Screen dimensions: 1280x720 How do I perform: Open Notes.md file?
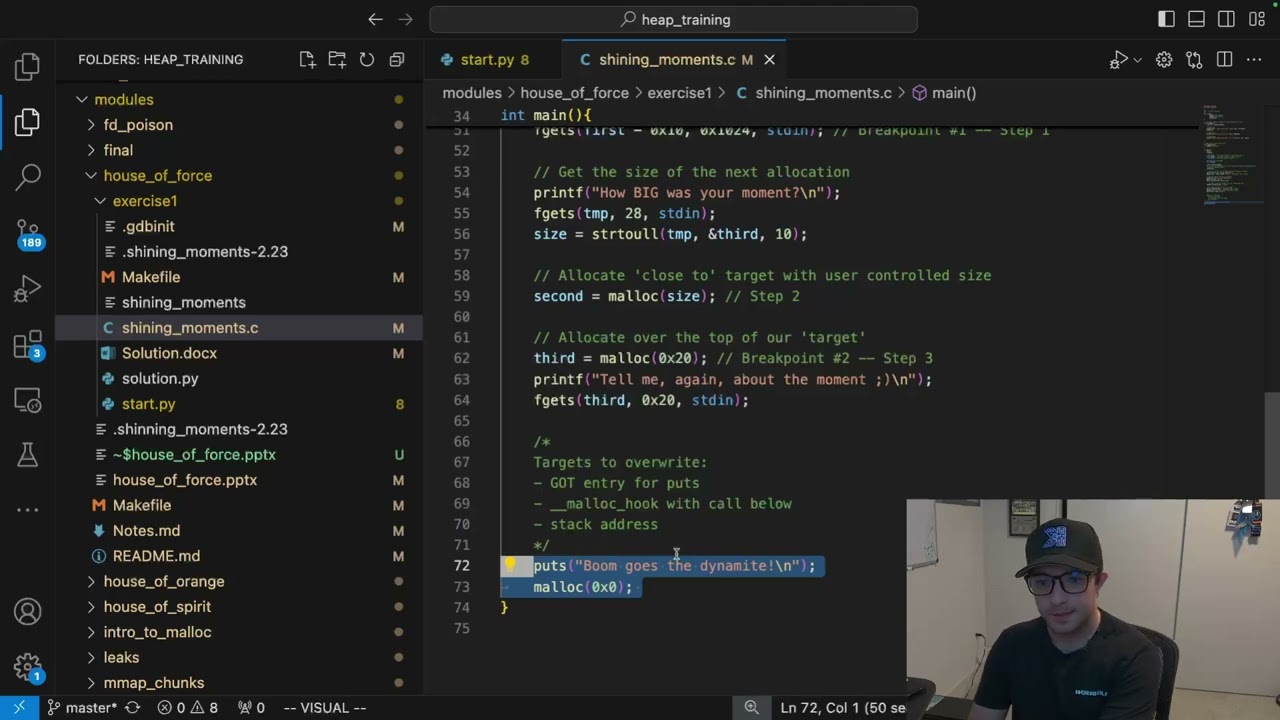click(x=239, y=531)
